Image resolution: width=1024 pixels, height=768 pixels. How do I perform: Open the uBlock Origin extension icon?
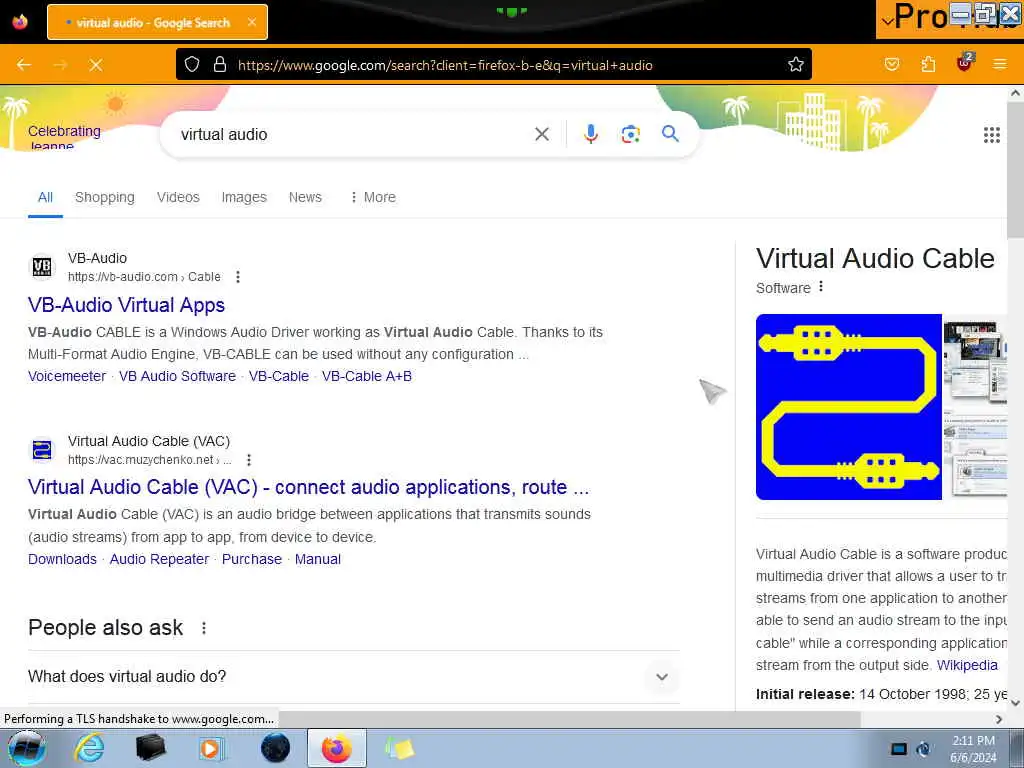click(x=965, y=63)
